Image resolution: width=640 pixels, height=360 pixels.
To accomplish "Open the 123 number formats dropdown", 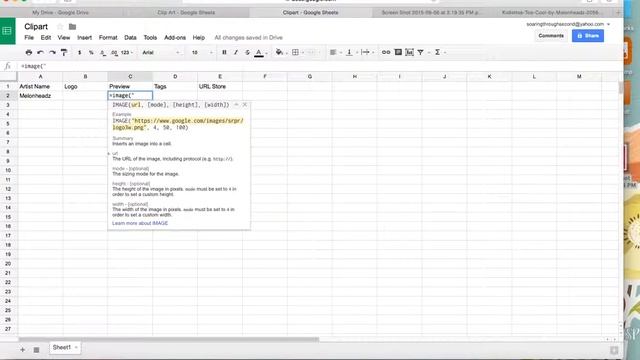I will (x=127, y=52).
